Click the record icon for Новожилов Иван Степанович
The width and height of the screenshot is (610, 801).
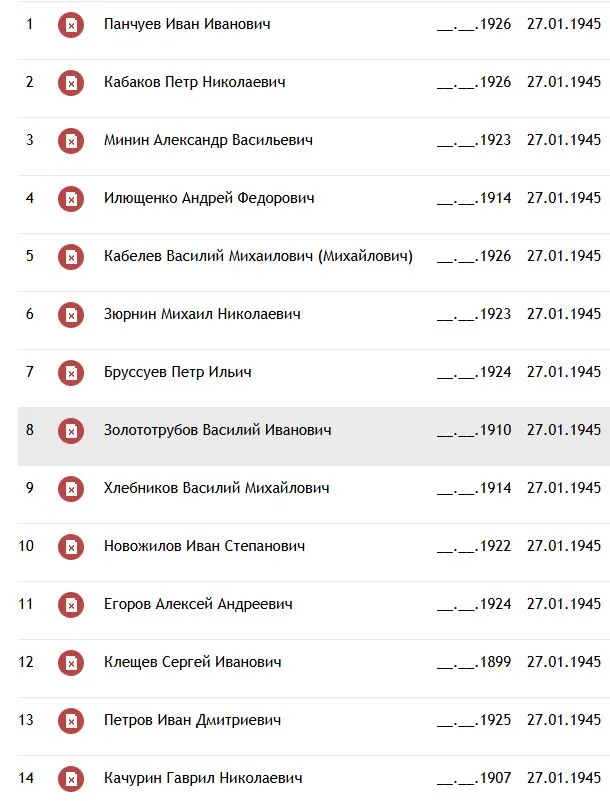click(x=71, y=547)
